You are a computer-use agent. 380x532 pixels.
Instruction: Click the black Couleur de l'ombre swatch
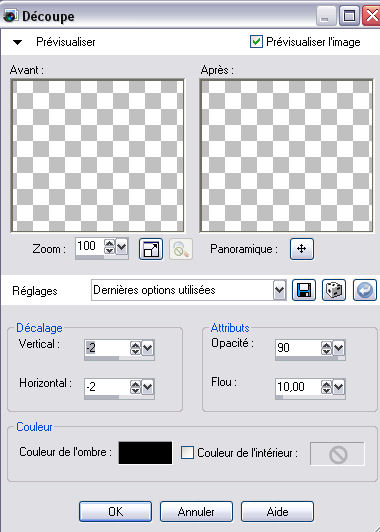click(x=145, y=453)
